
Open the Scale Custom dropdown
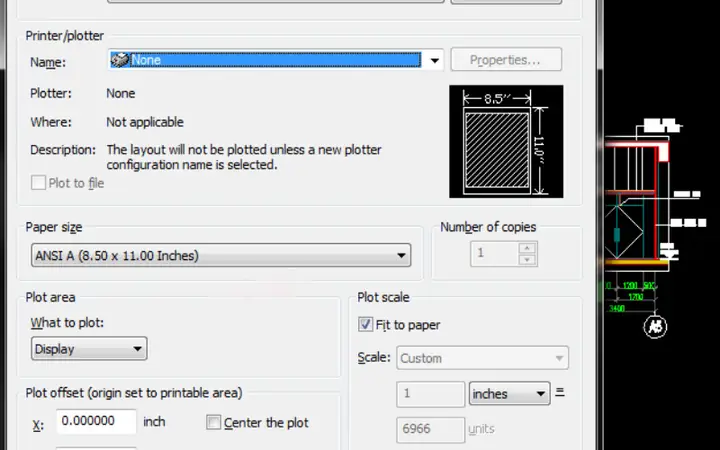(x=483, y=358)
